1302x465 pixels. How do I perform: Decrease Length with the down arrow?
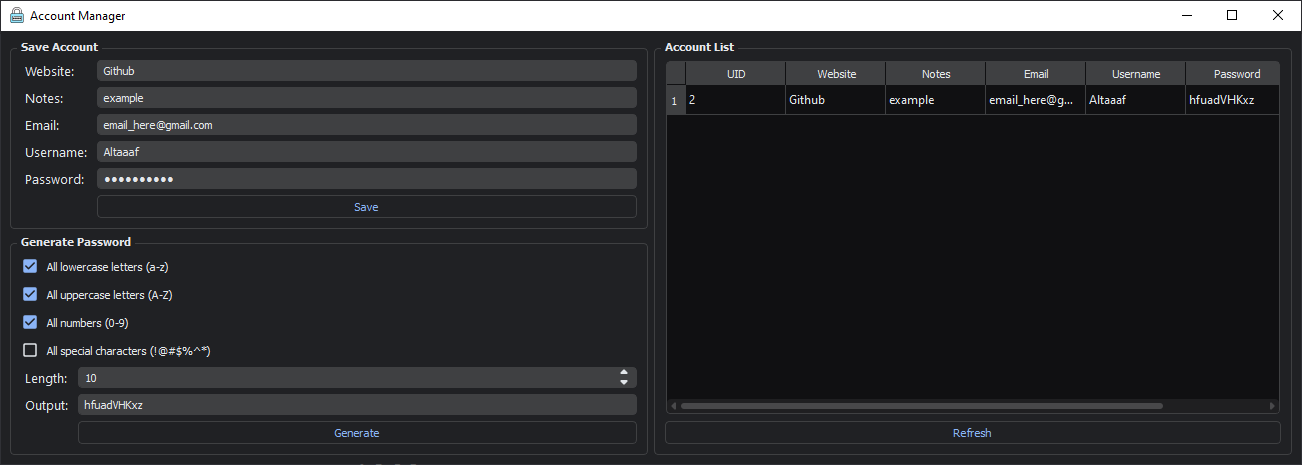(624, 382)
